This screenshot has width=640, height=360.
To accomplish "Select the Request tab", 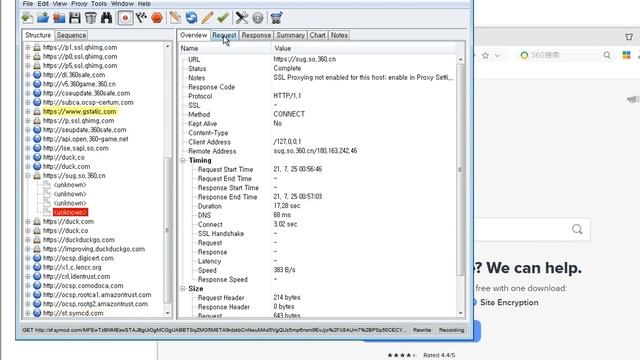I will (x=224, y=35).
